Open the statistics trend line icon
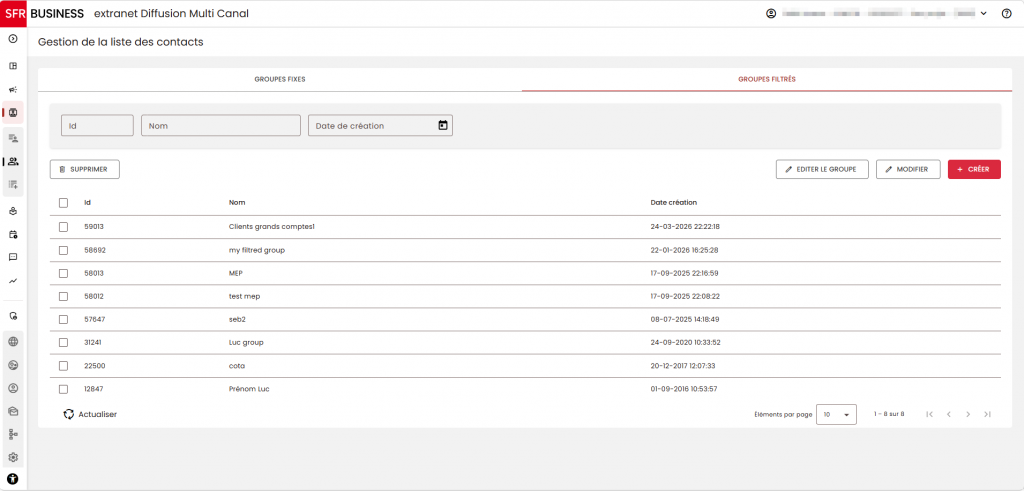1024x491 pixels. click(x=13, y=281)
